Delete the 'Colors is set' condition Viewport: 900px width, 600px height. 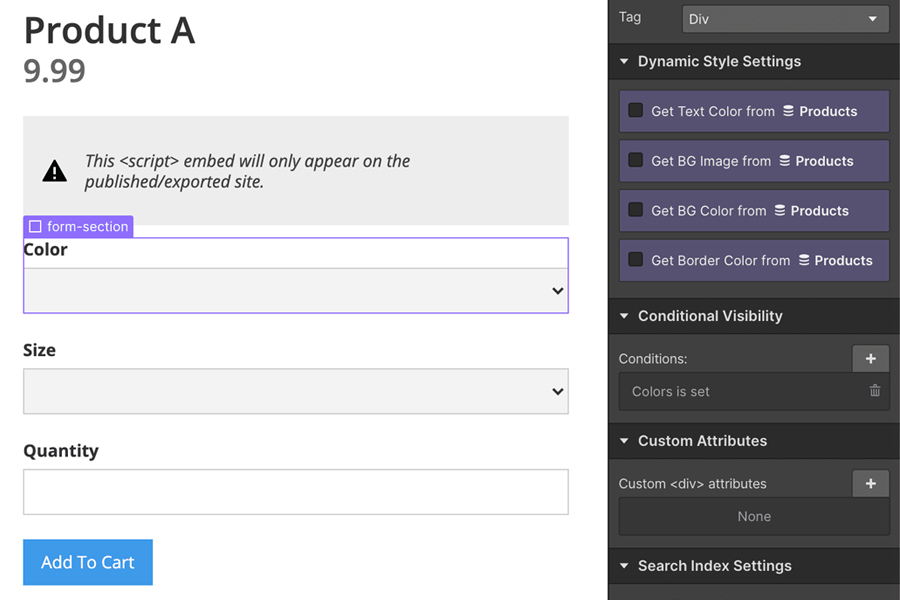875,391
